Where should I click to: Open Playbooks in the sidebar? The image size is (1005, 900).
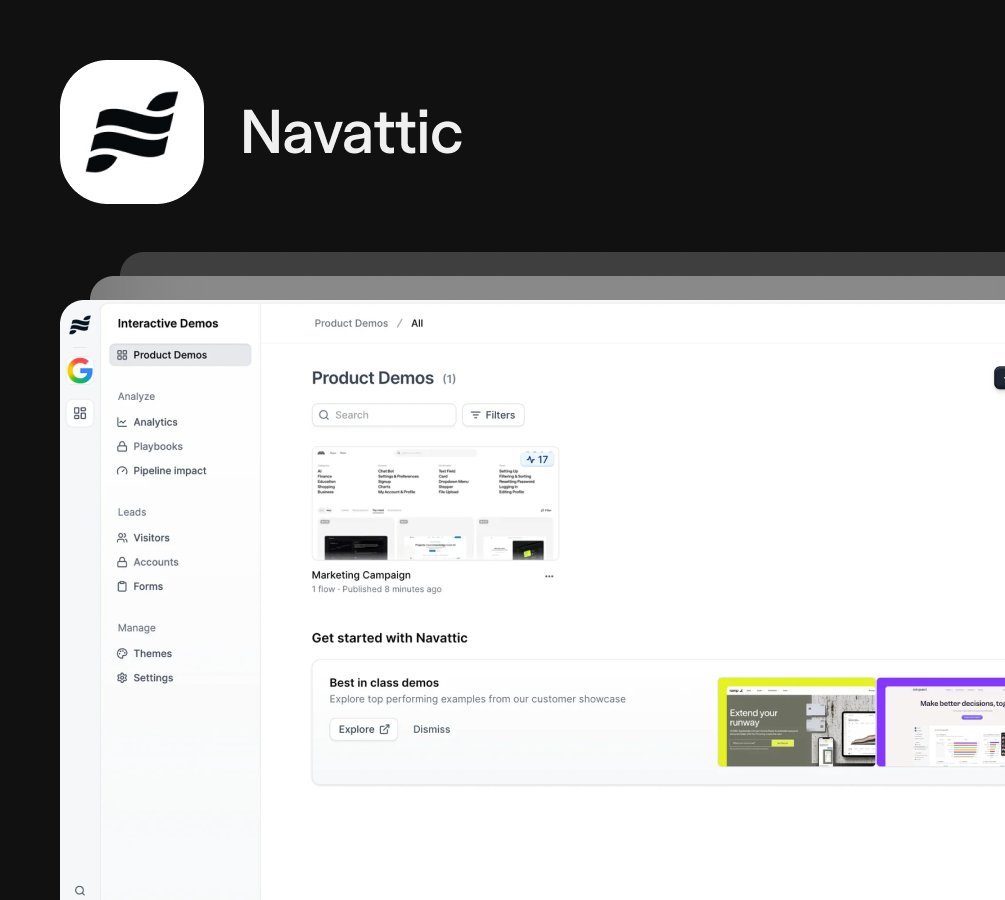point(158,446)
